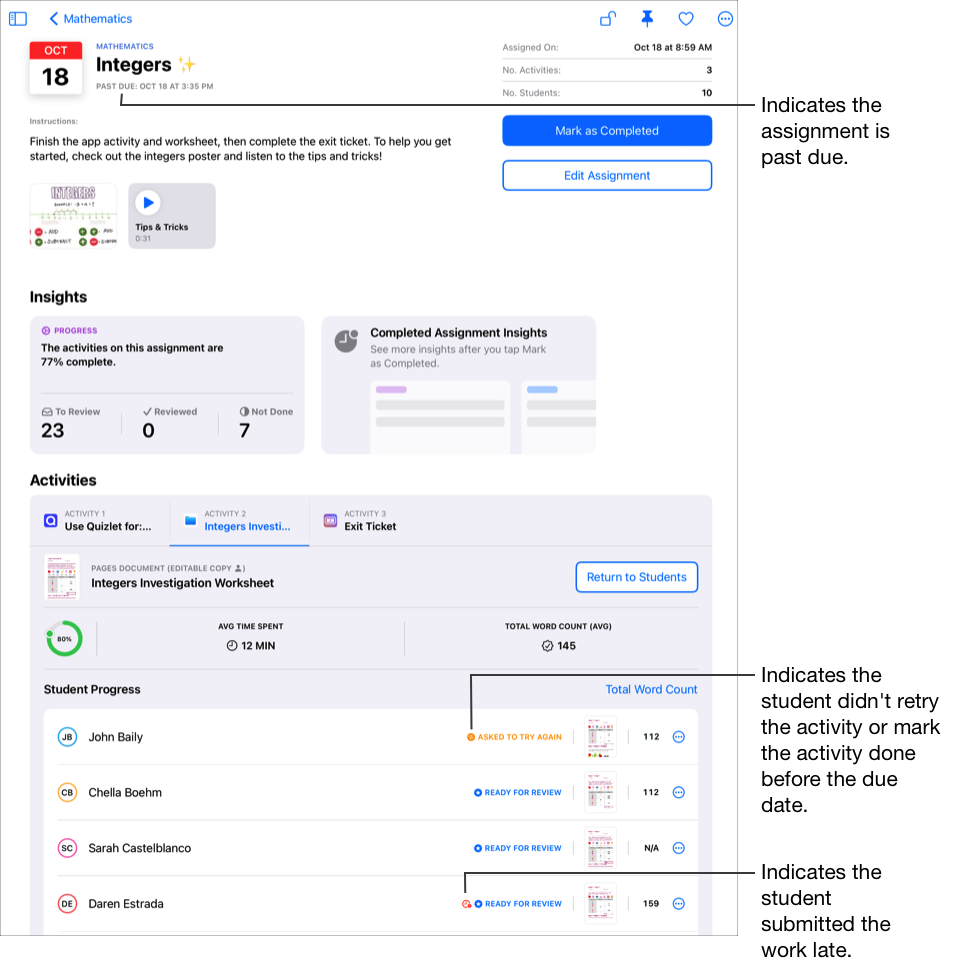Select the Not Done count 7
954x968 pixels.
tap(245, 430)
